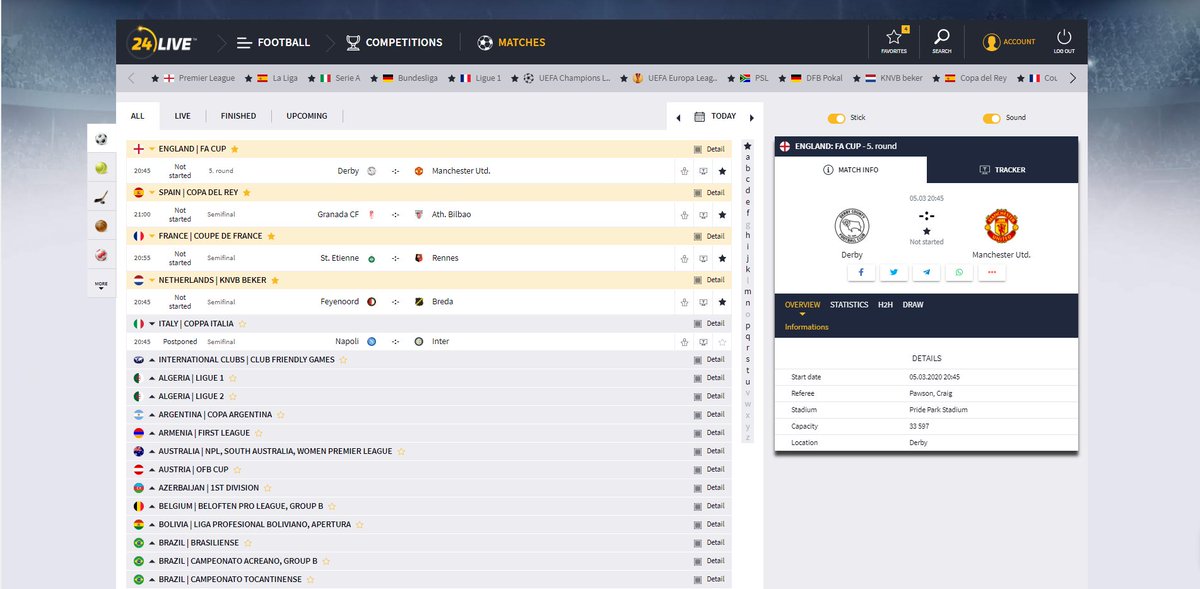Unfavorite the Feyenoord vs Breda match
The width and height of the screenshot is (1200, 589).
tap(722, 301)
